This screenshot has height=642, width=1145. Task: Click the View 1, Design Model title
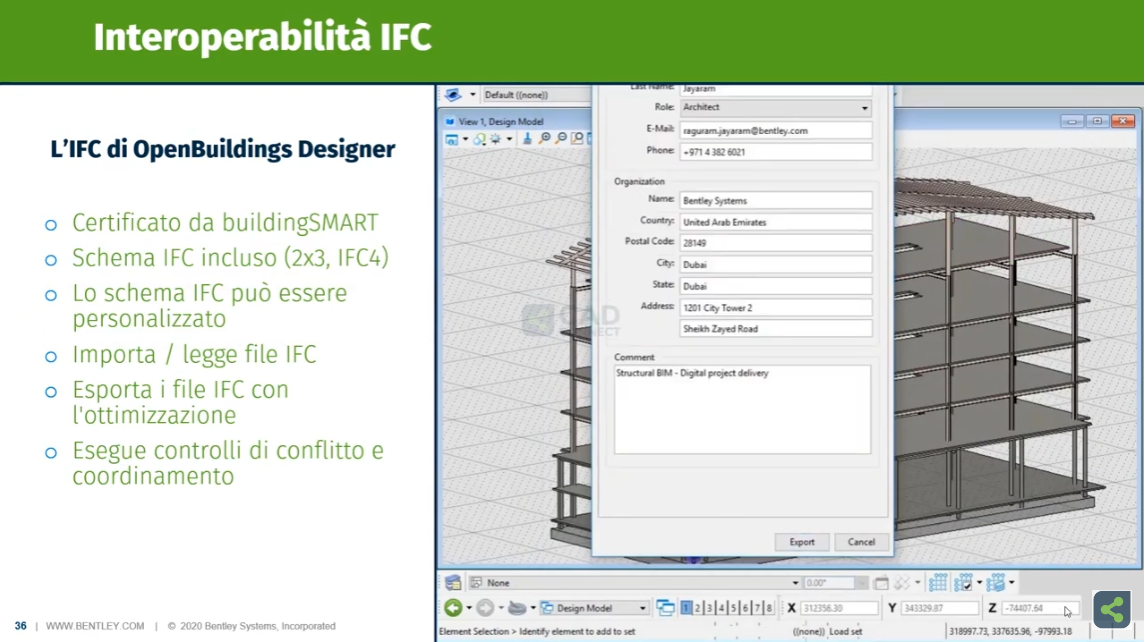point(501,122)
